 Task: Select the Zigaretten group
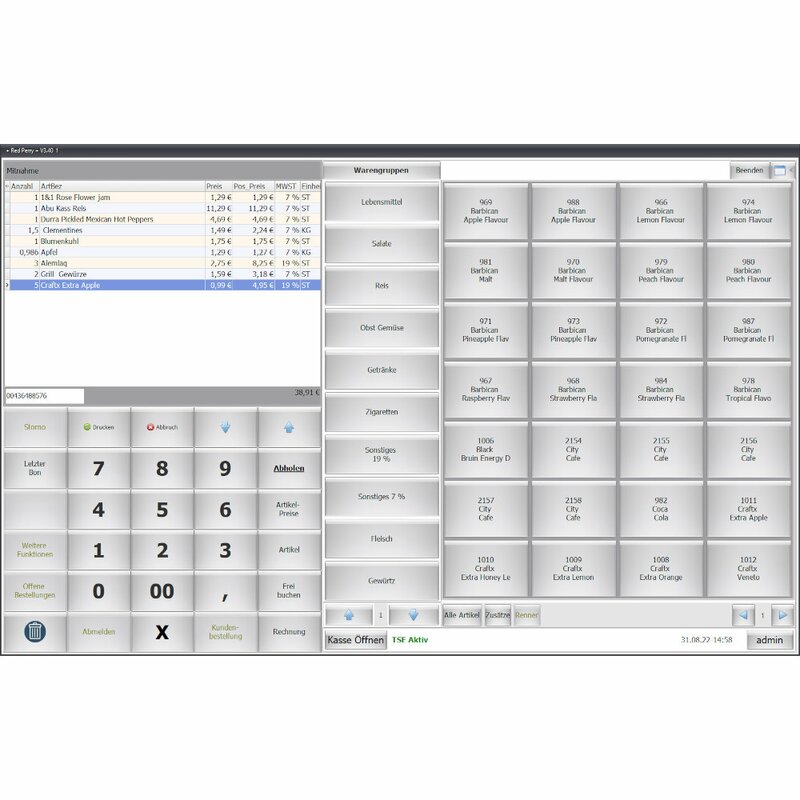pos(382,412)
